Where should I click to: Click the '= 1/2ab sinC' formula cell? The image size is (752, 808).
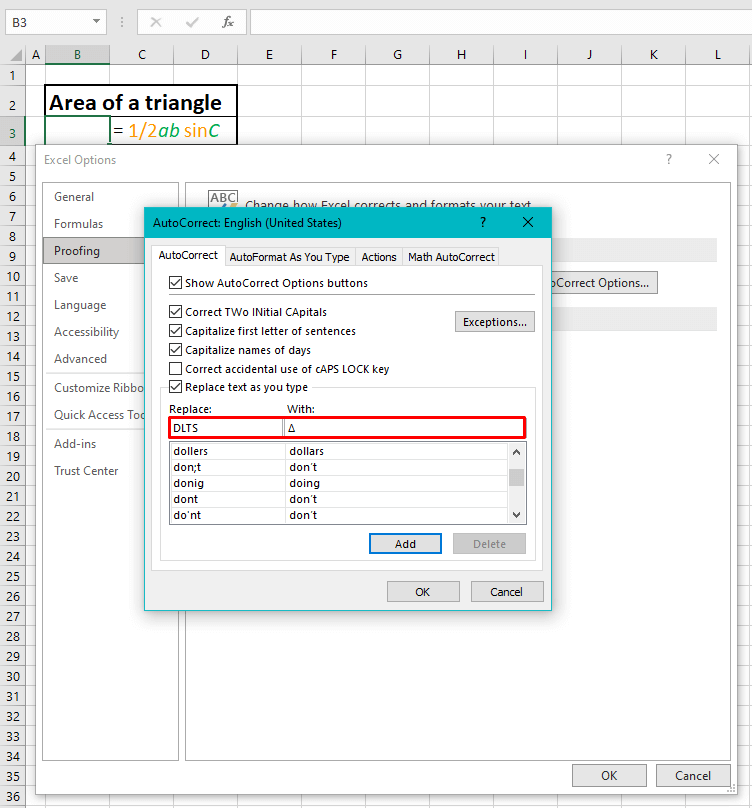tap(173, 130)
